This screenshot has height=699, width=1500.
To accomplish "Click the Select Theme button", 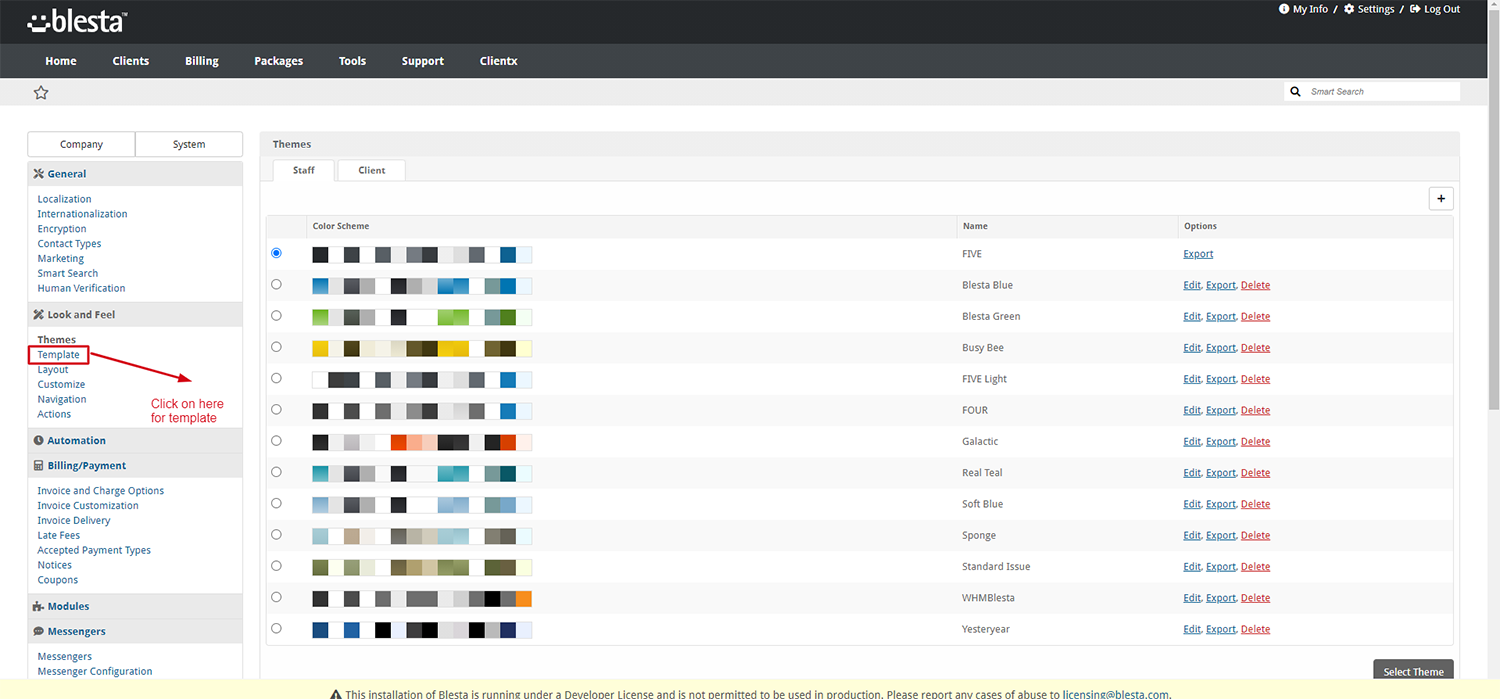I will tap(1413, 672).
